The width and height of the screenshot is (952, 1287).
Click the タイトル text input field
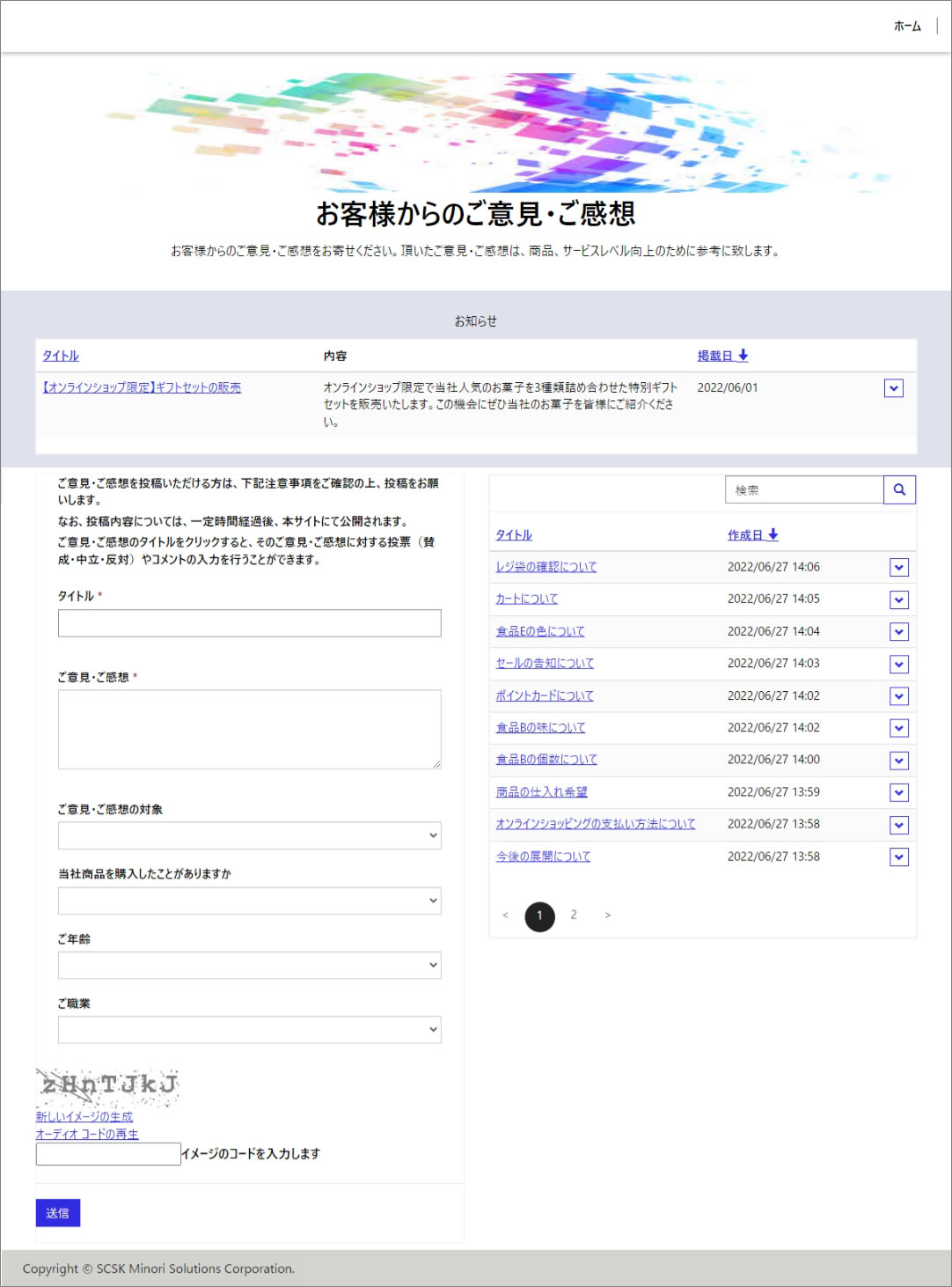point(249,623)
